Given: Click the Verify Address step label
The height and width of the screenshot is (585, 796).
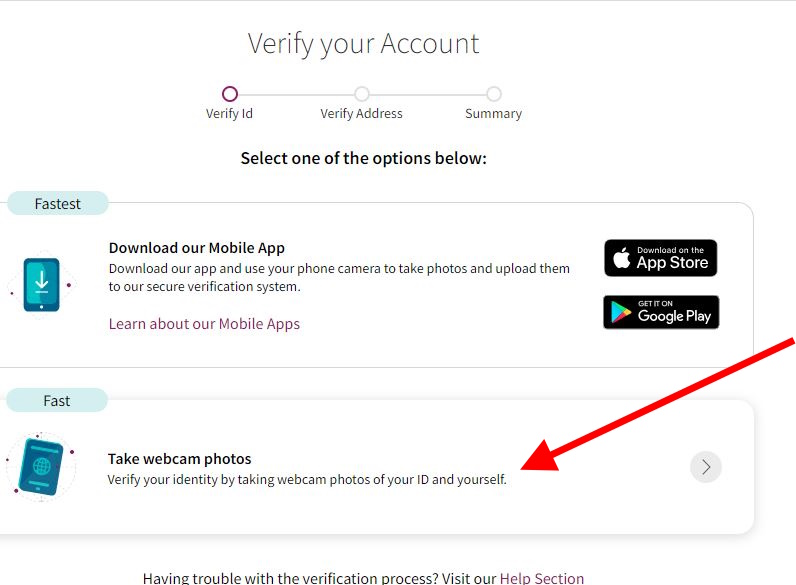Looking at the screenshot, I should (x=361, y=114).
